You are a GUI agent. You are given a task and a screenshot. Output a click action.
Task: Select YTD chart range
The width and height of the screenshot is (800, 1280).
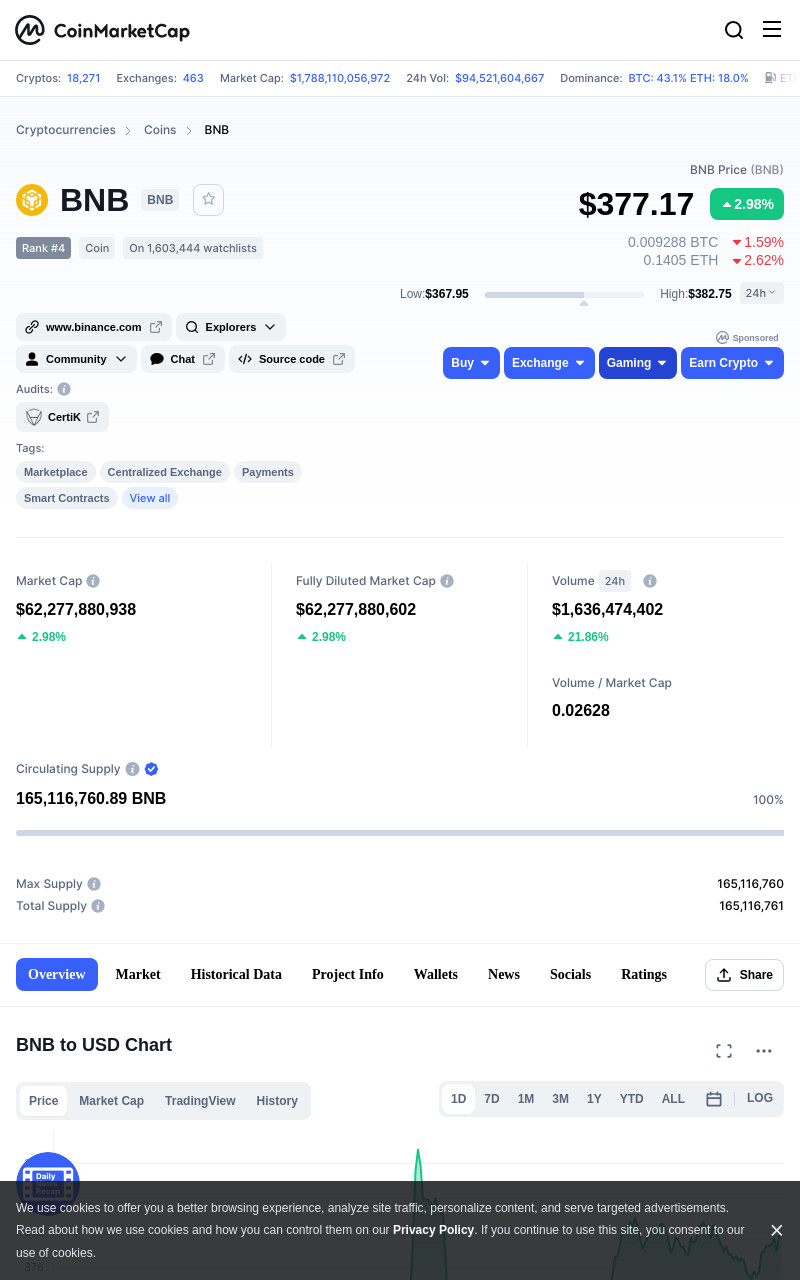pyautogui.click(x=631, y=1099)
